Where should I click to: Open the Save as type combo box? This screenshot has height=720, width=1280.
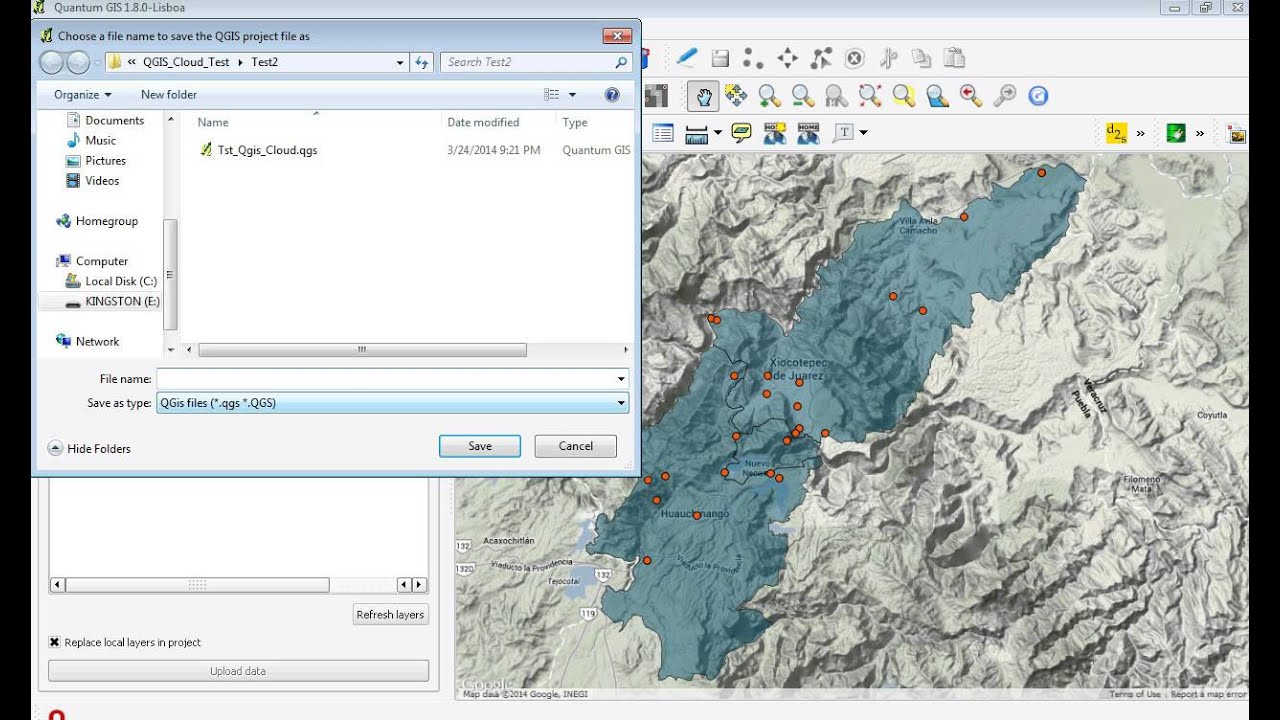(x=393, y=403)
